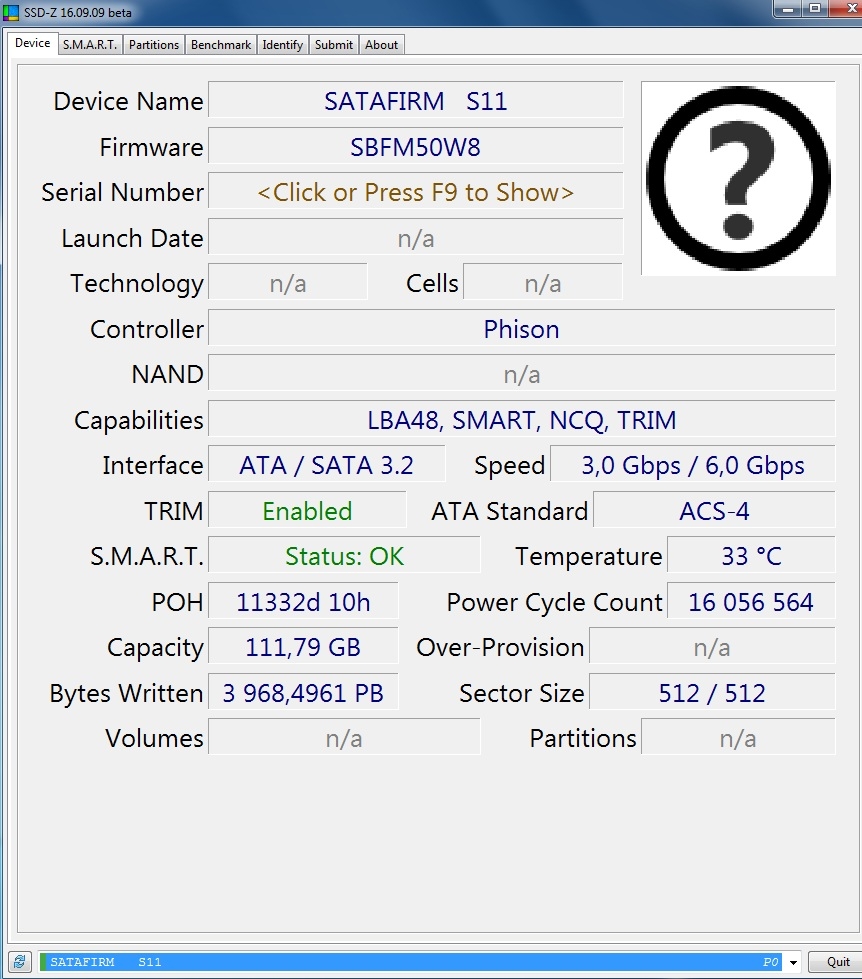Go to the Benchmark tab
The width and height of the screenshot is (862, 979).
(x=221, y=44)
